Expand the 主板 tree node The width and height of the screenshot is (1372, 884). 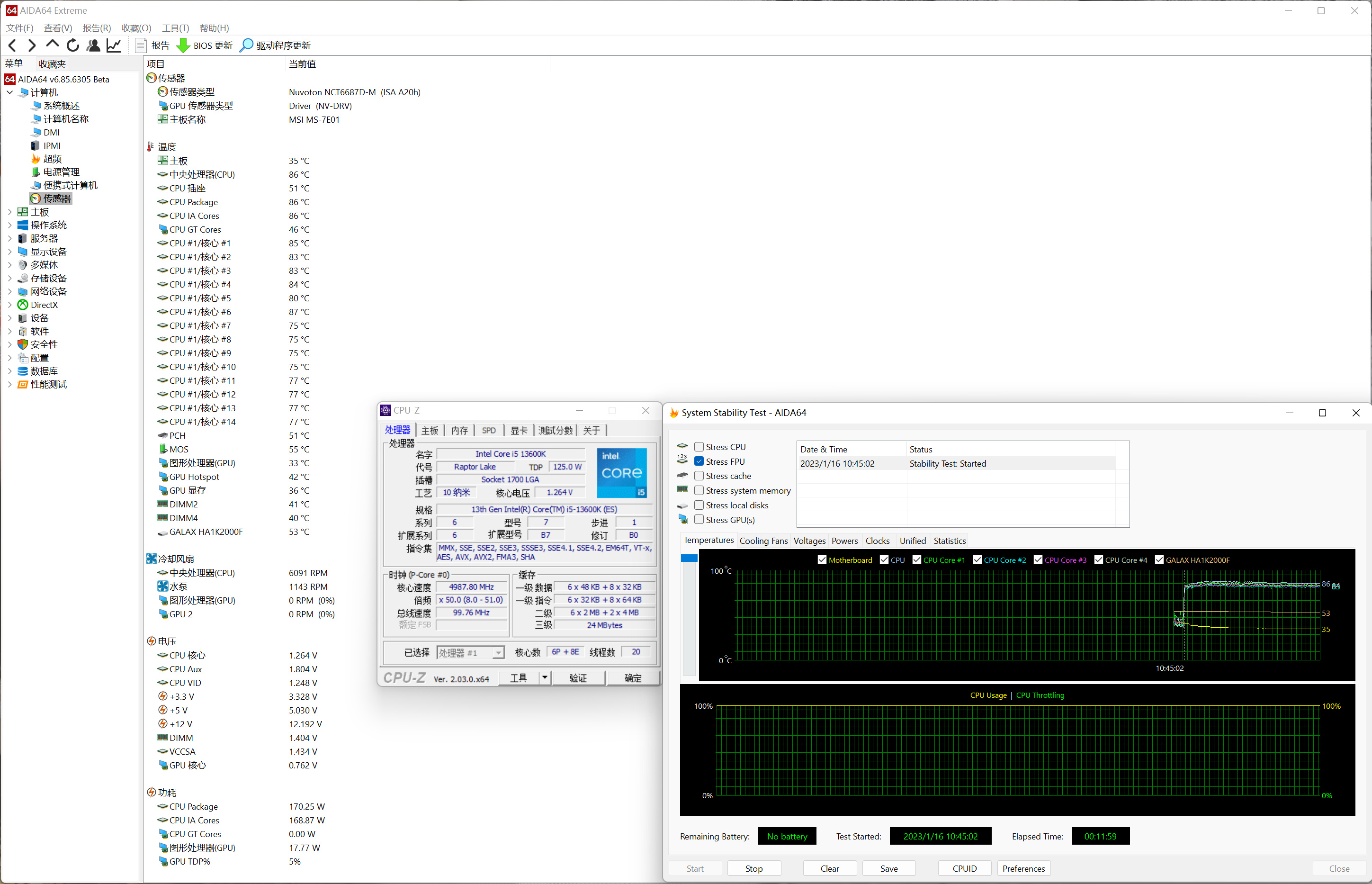(10, 212)
